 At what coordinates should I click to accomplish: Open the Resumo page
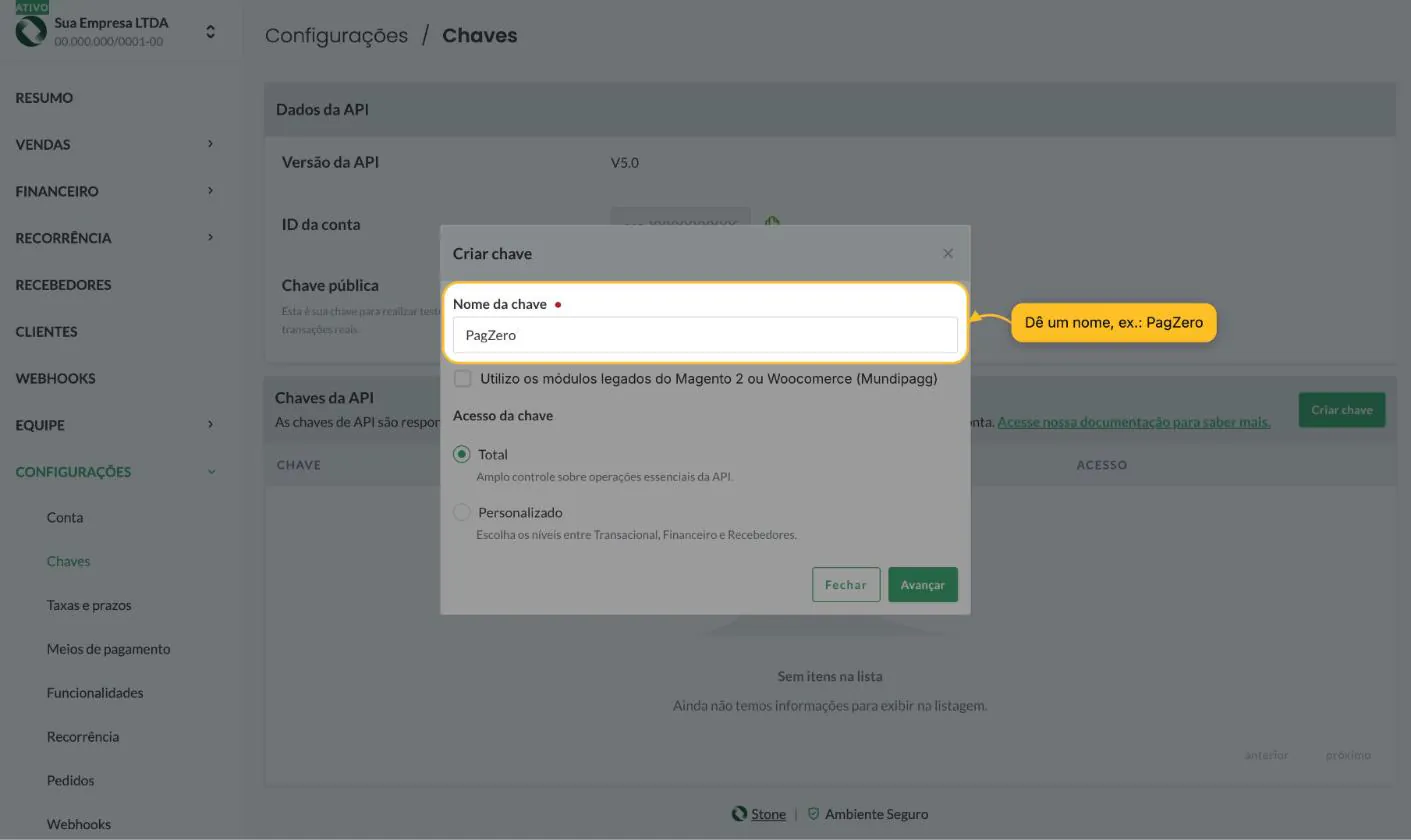pos(44,98)
